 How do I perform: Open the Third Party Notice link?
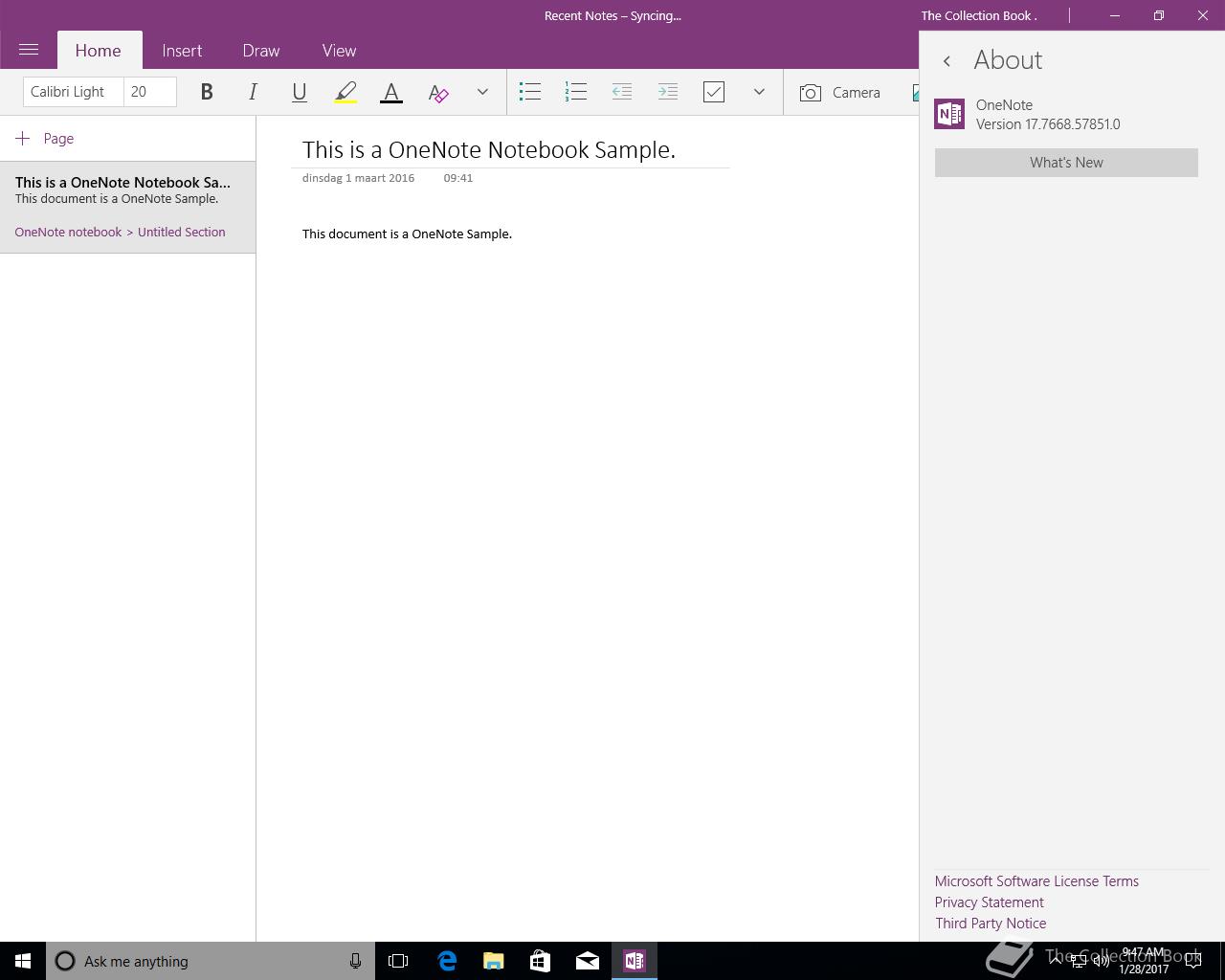coord(991,924)
